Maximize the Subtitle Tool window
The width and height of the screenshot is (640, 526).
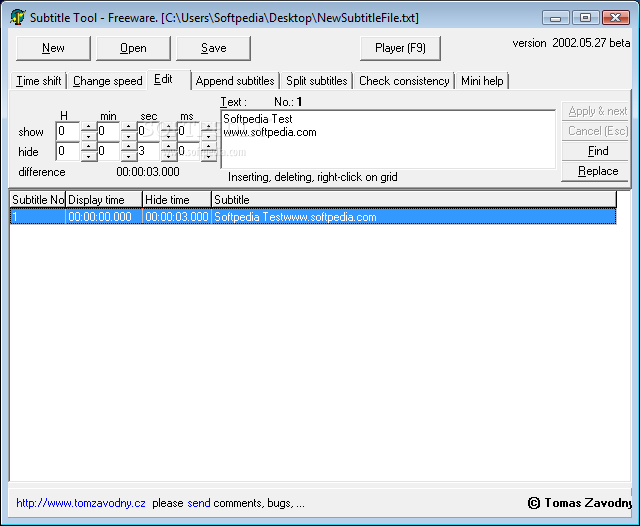585,18
